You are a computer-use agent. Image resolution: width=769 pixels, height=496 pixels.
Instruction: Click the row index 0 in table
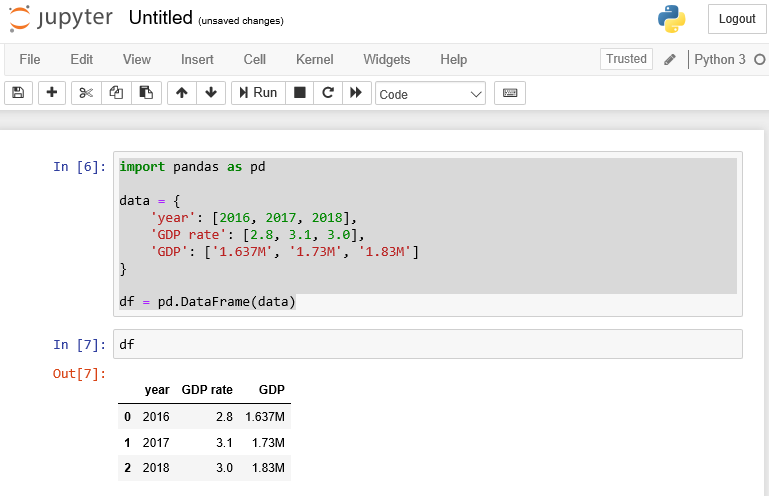128,417
